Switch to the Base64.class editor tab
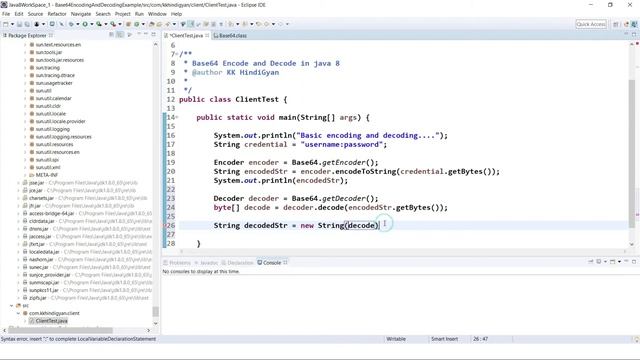 (x=230, y=36)
